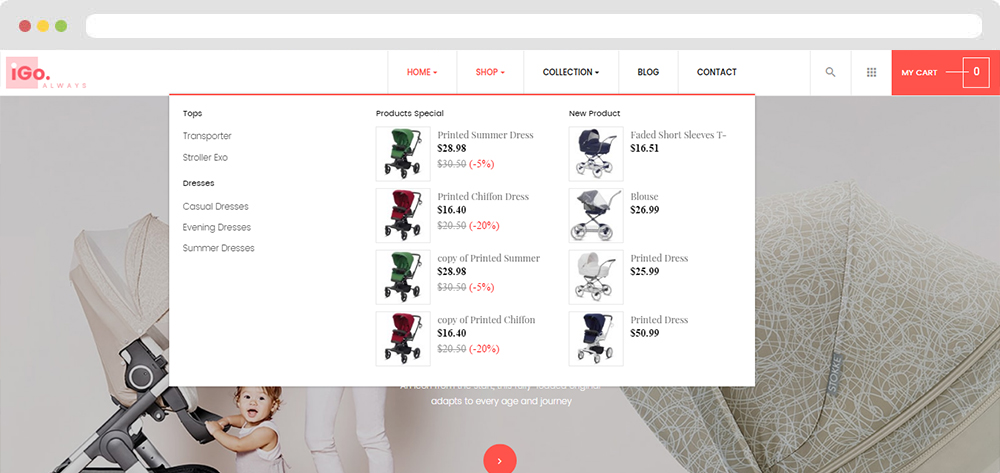Click the $26.99 Blouse price
Viewport: 1000px width, 473px height.
645,210
